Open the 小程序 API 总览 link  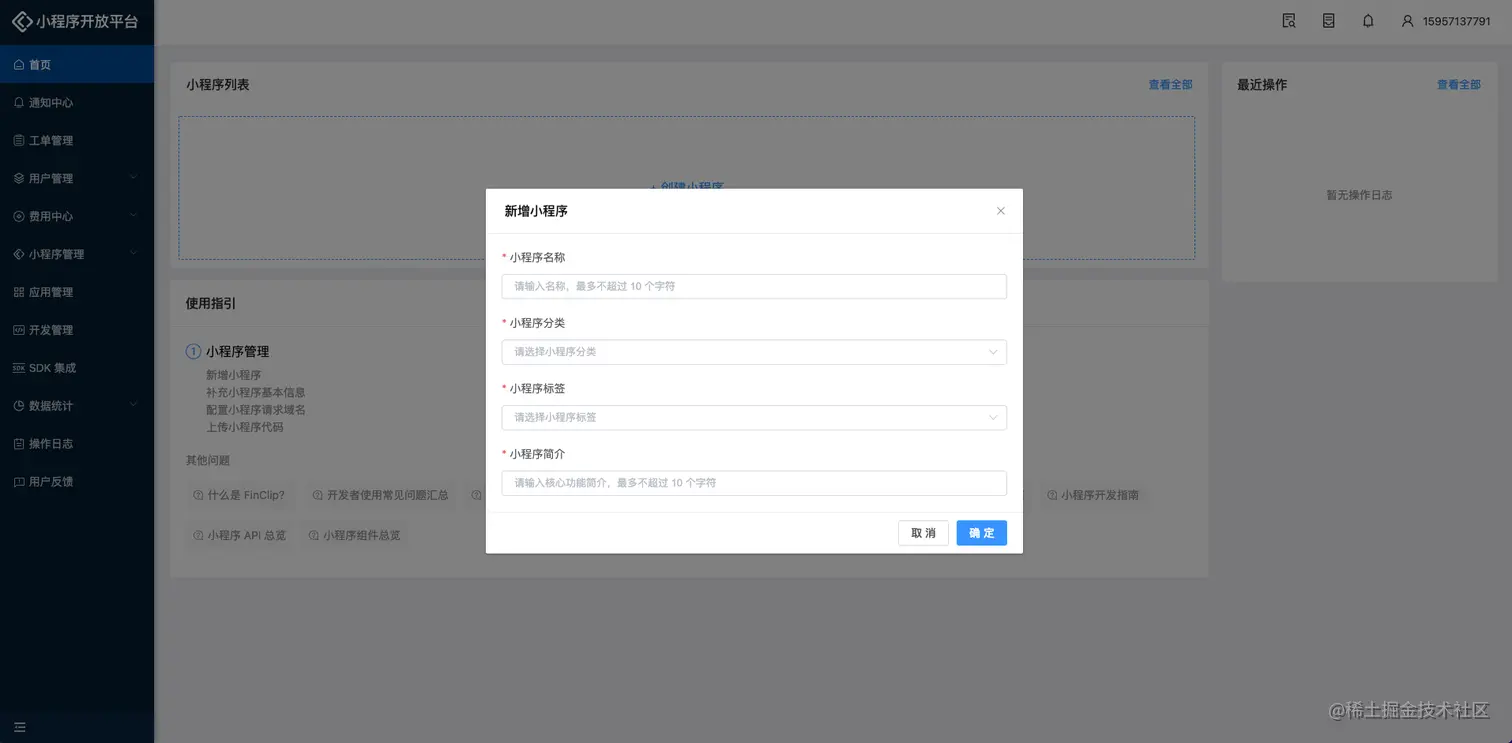[x=240, y=536]
